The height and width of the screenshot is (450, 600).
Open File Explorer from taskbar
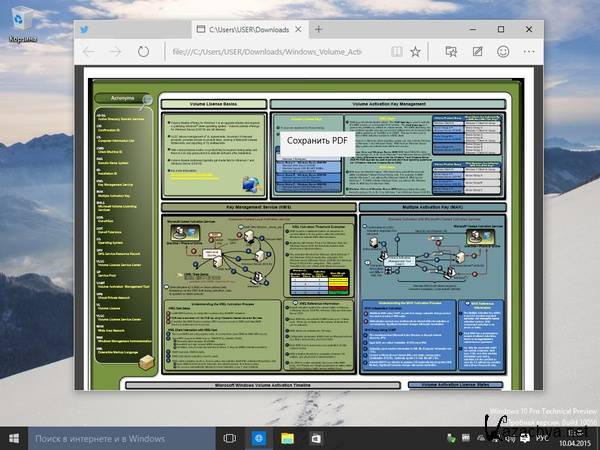pyautogui.click(x=287, y=437)
